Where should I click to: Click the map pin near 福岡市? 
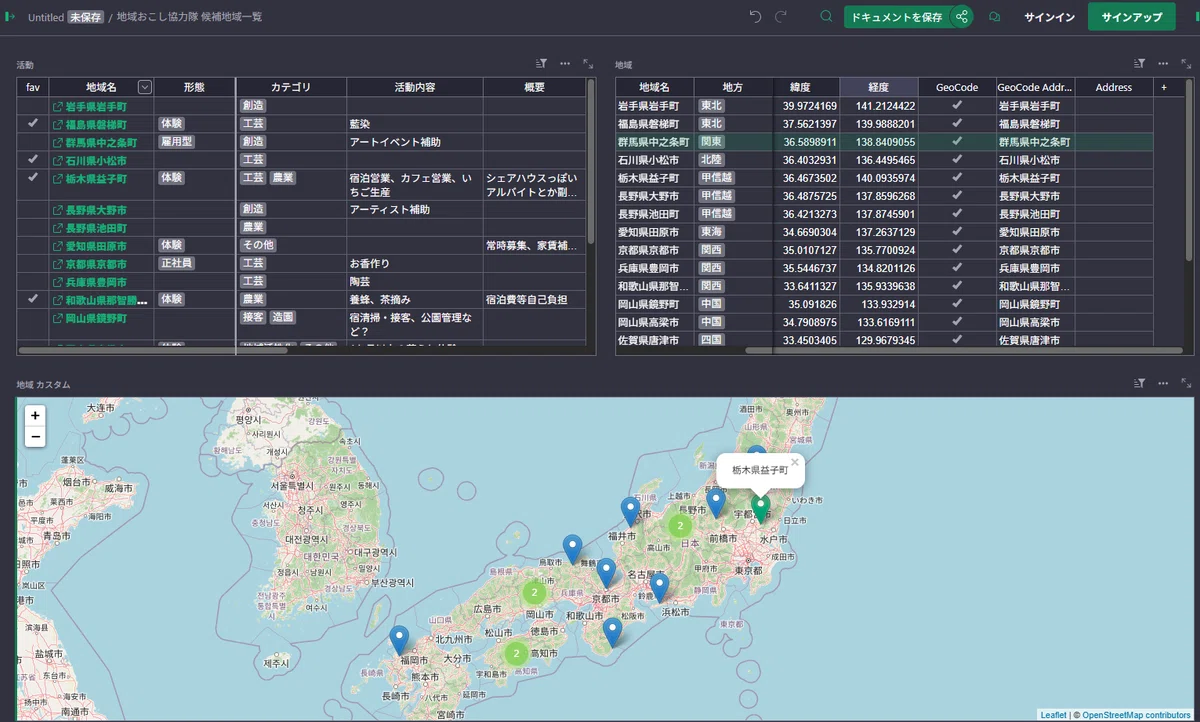click(x=400, y=640)
